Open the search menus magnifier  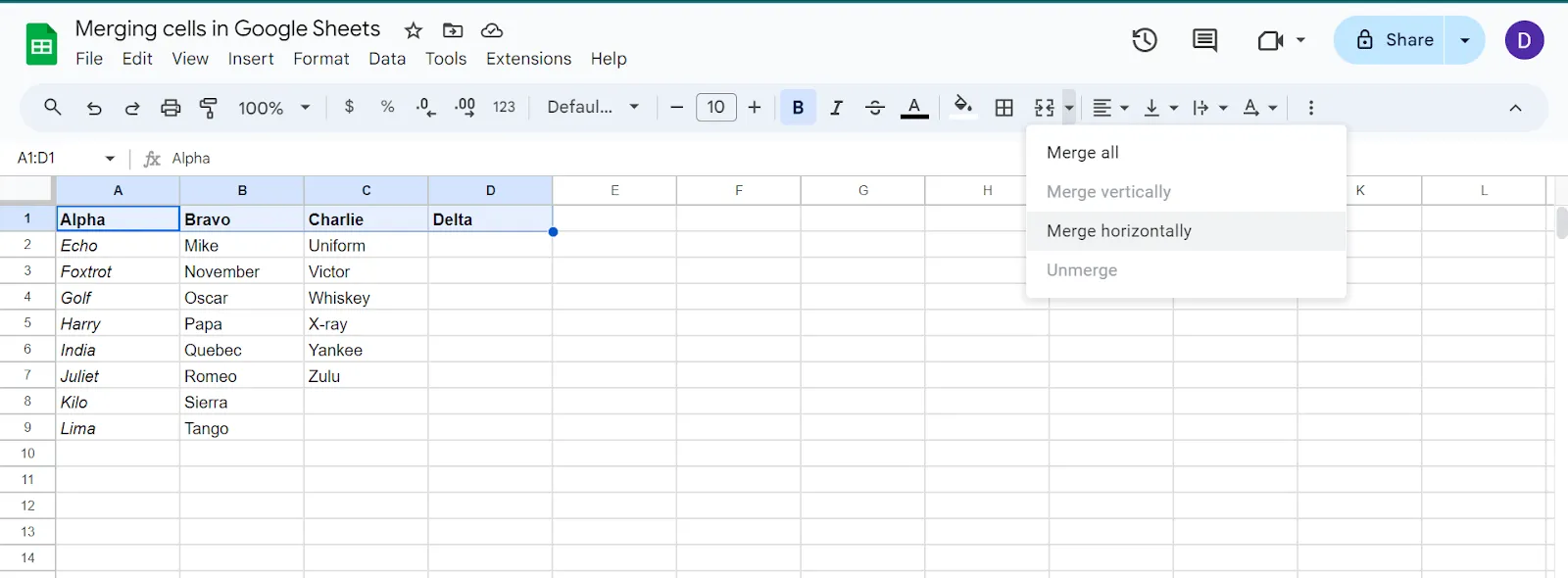53,107
